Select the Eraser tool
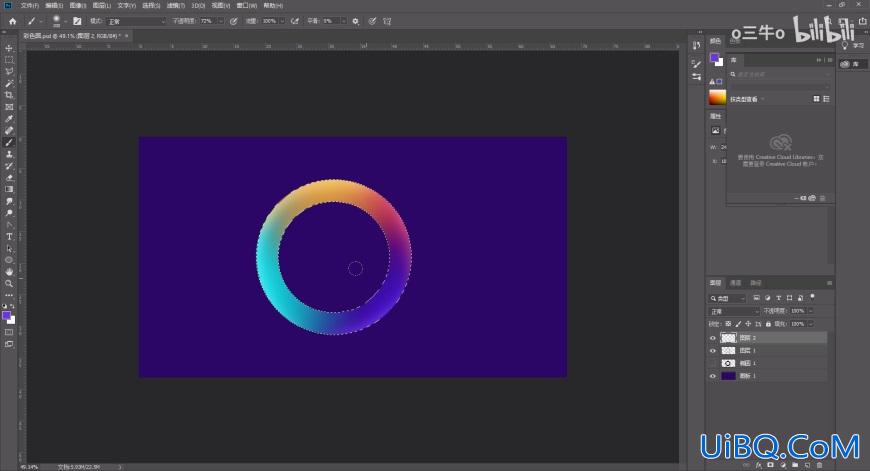Screen dimensions: 870x471 [x=9, y=178]
